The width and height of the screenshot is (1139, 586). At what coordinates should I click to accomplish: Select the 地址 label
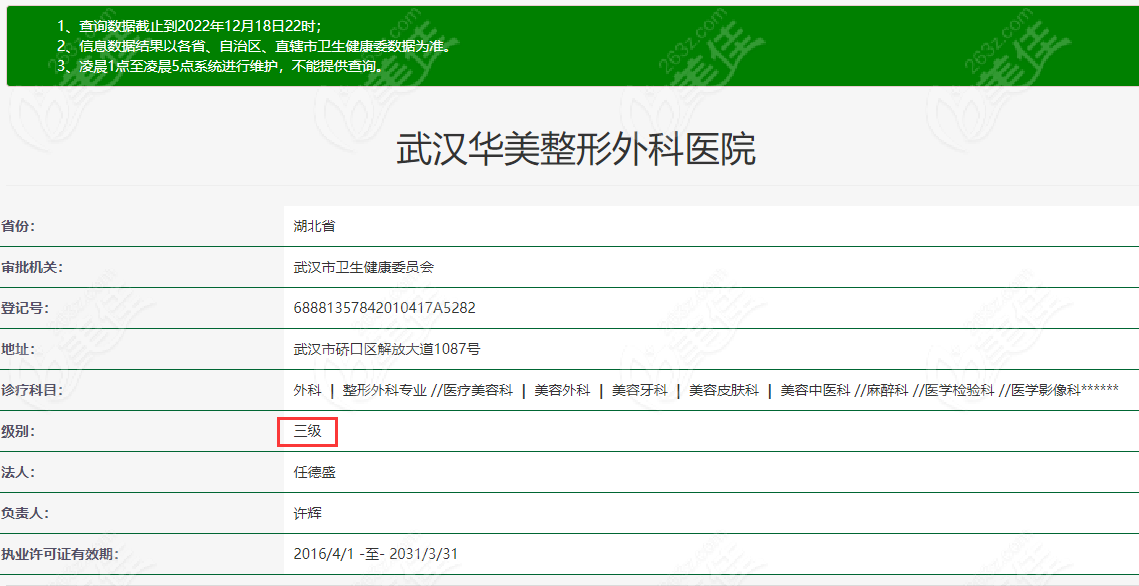(x=18, y=349)
